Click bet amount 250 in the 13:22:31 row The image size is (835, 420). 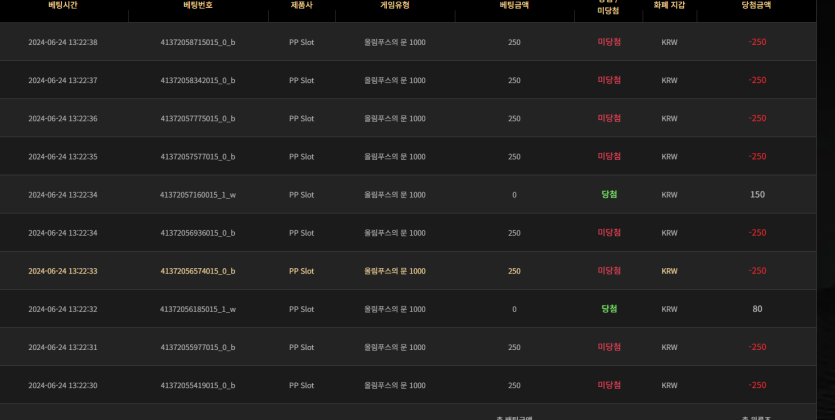click(514, 347)
